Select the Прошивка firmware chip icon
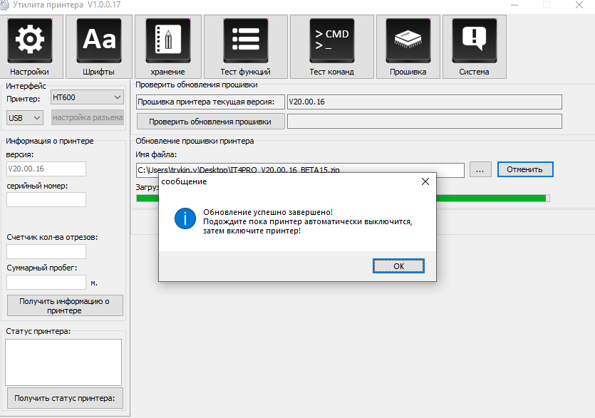This screenshot has width=595, height=418. (408, 41)
